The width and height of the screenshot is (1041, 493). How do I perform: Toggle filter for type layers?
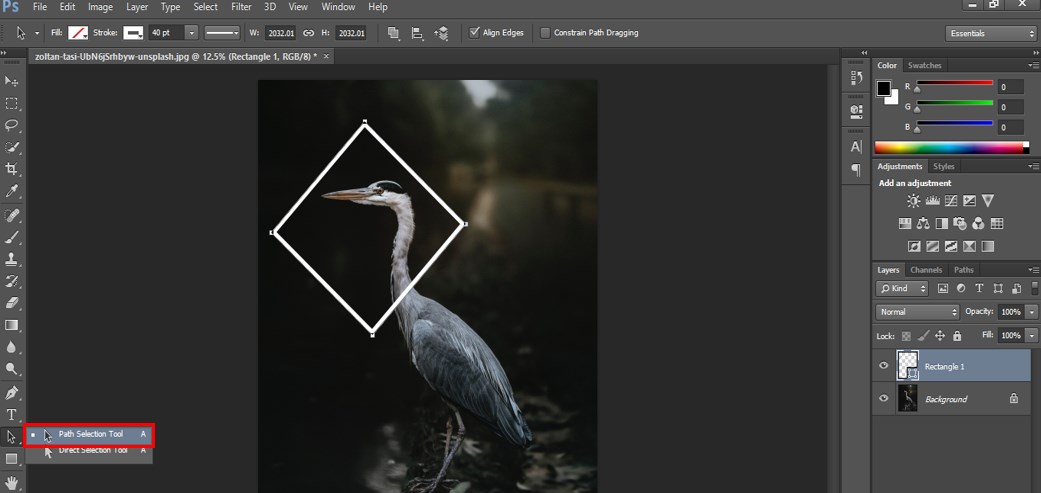coord(979,289)
